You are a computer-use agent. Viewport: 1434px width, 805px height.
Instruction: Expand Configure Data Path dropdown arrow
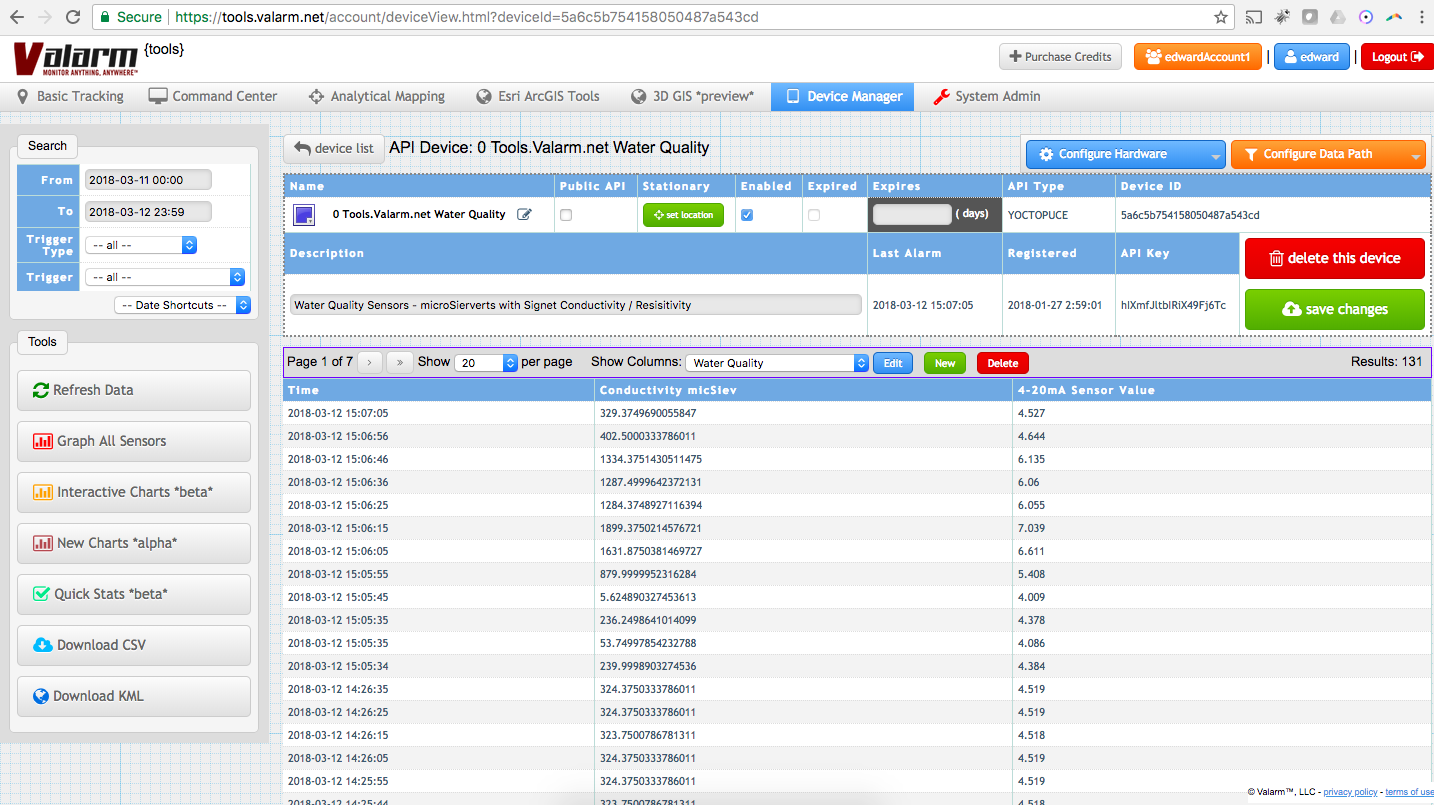1415,155
